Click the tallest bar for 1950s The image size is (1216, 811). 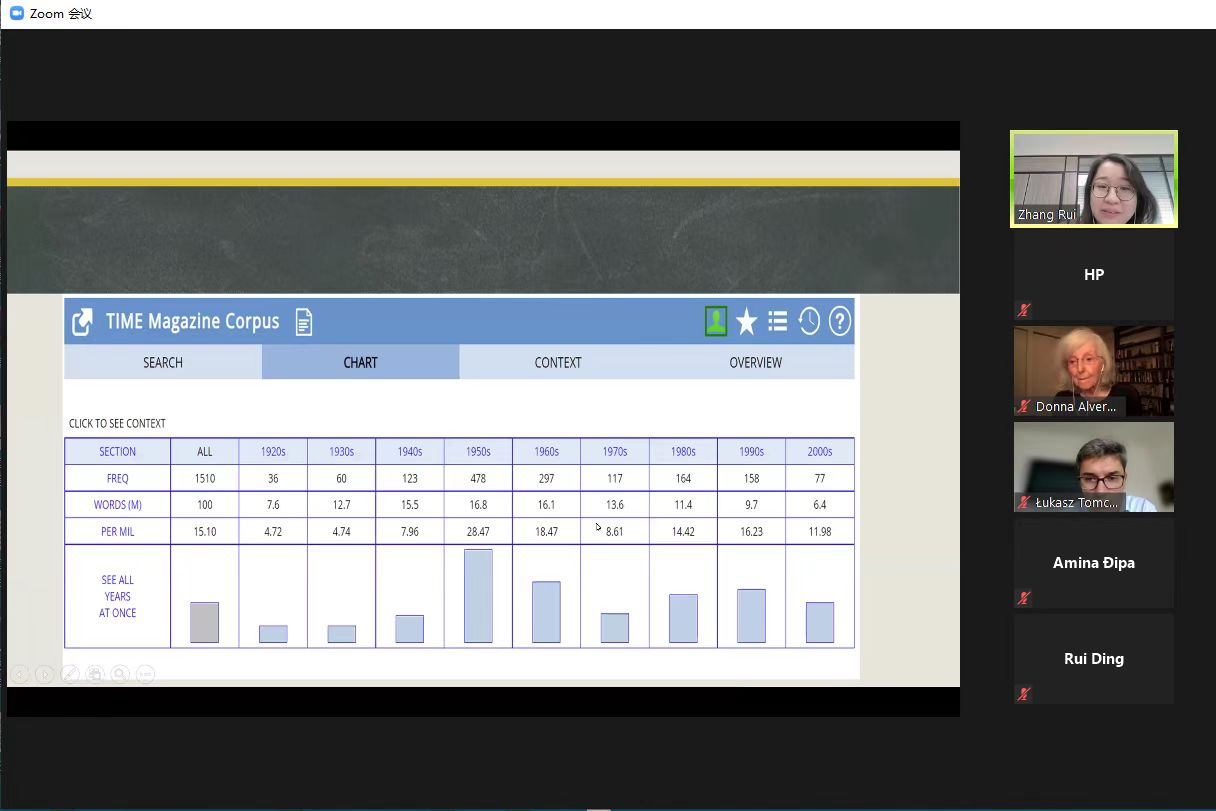tap(478, 596)
